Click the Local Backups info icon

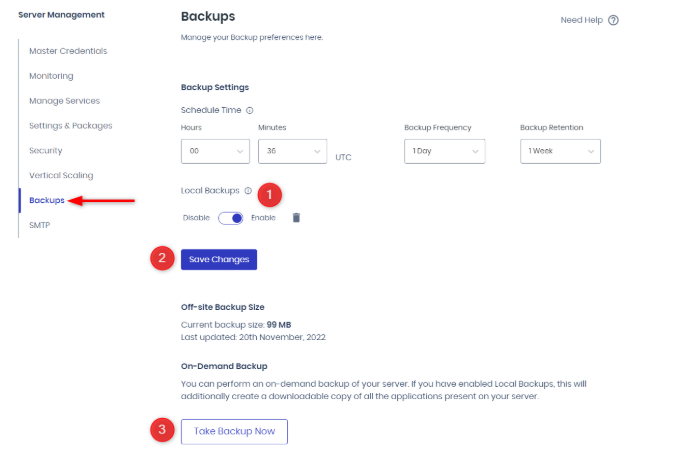tap(248, 190)
